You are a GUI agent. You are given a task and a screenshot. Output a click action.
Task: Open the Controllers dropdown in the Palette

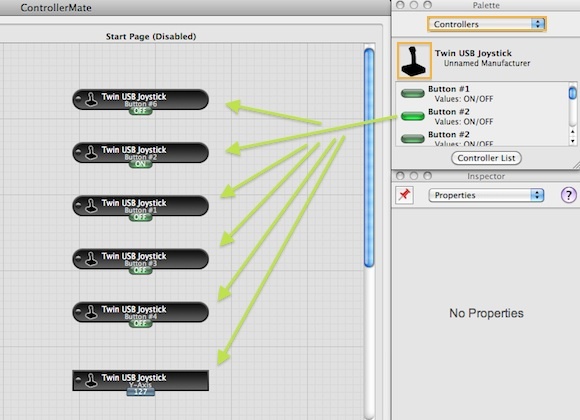click(x=487, y=24)
